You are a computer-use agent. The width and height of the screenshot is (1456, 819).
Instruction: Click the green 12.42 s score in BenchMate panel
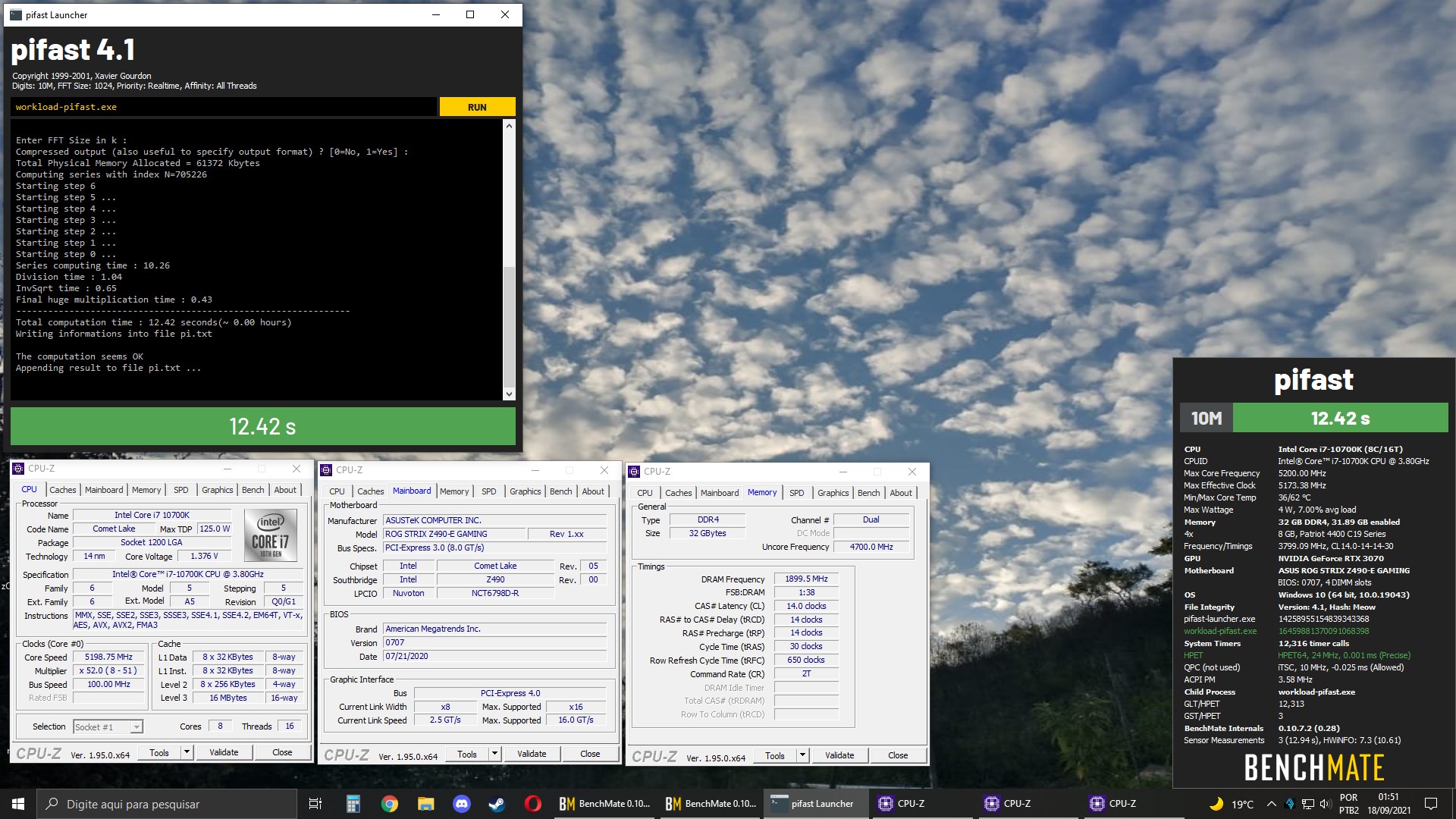click(1340, 418)
